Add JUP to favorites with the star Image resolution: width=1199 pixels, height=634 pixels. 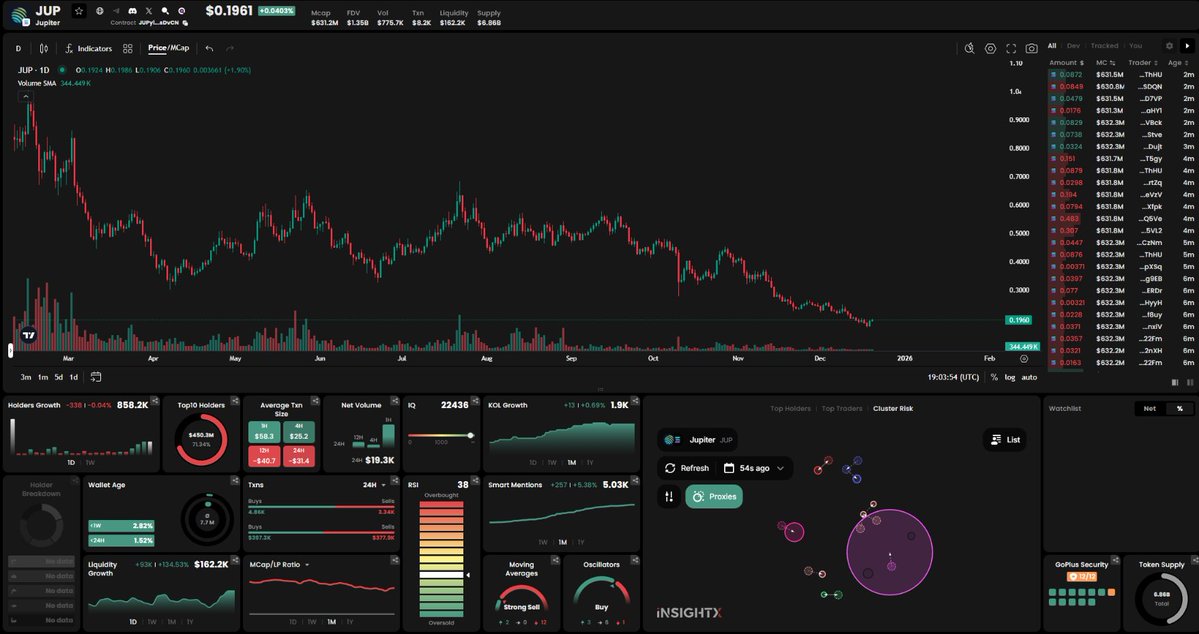[x=79, y=11]
